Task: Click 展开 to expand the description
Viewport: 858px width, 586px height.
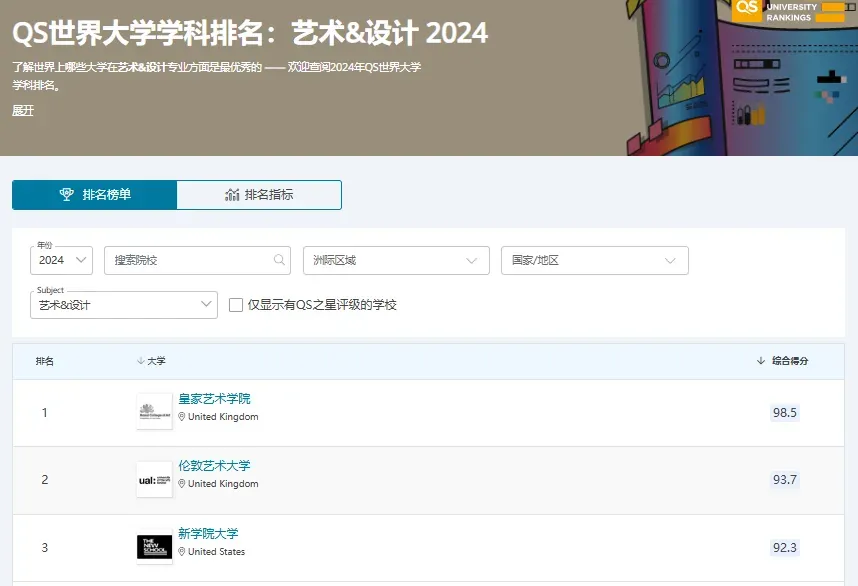Action: 23,110
